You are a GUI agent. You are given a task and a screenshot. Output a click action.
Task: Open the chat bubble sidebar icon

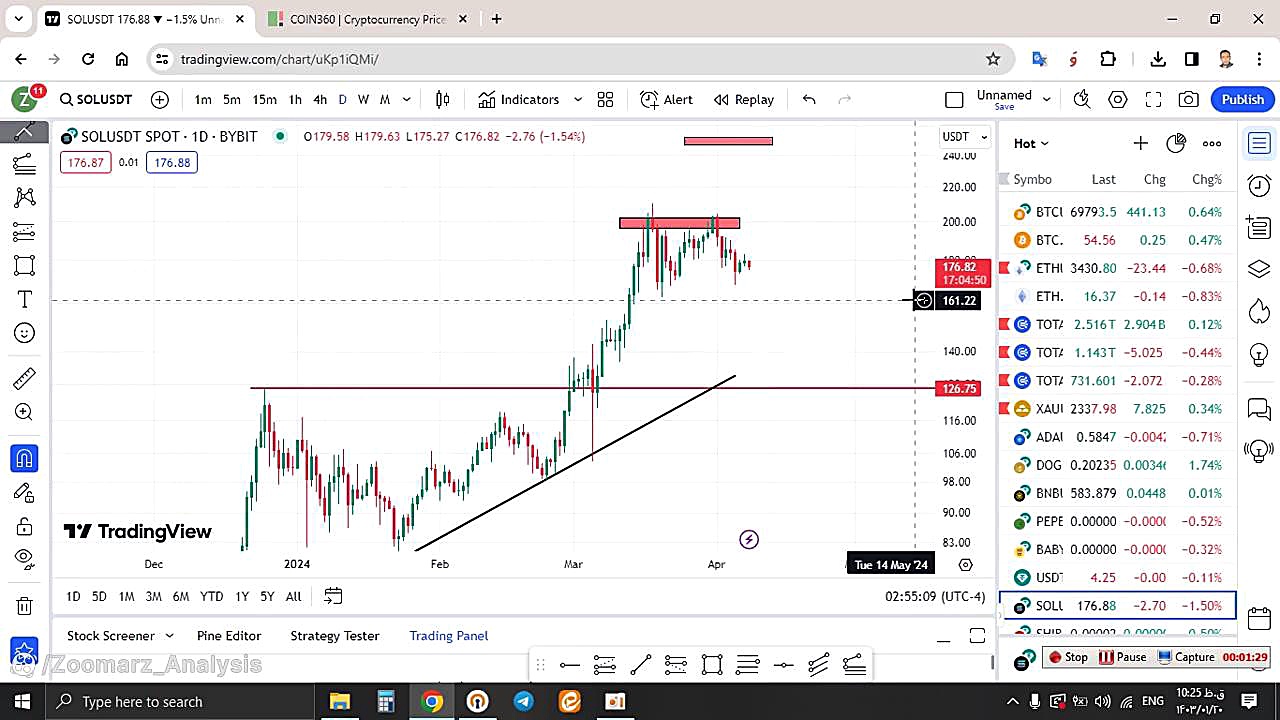pos(1259,409)
